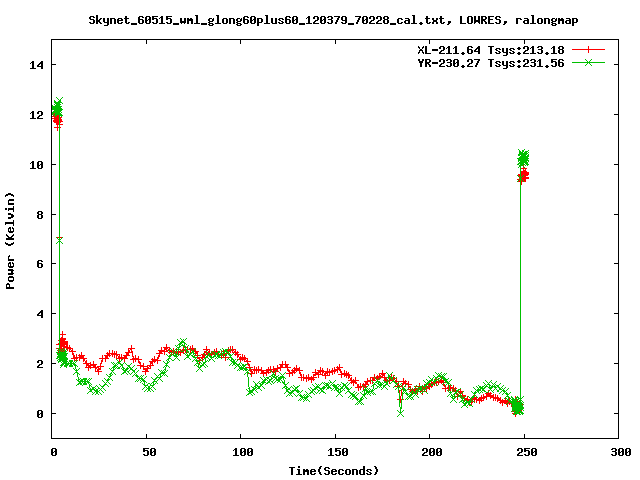
Task: Click the green legend line sample for YR
Action: click(x=588, y=62)
